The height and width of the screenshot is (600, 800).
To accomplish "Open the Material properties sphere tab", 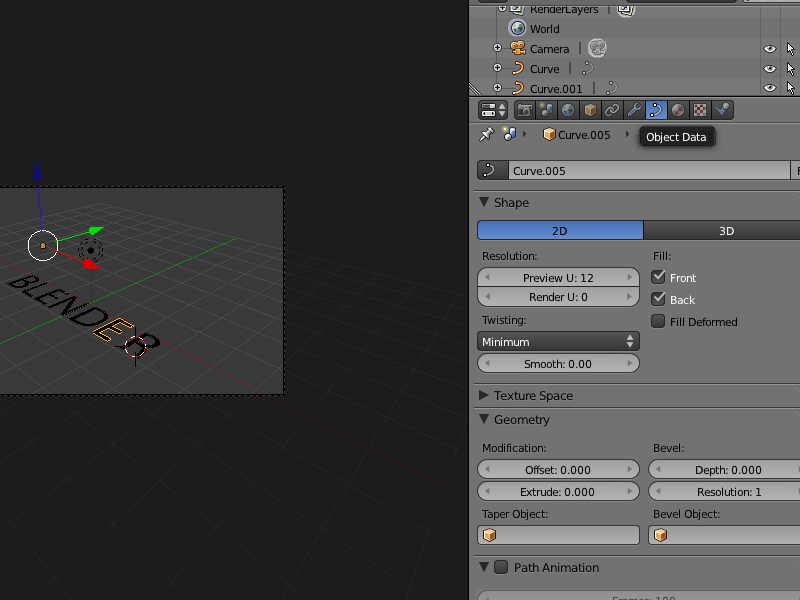I will (x=678, y=110).
